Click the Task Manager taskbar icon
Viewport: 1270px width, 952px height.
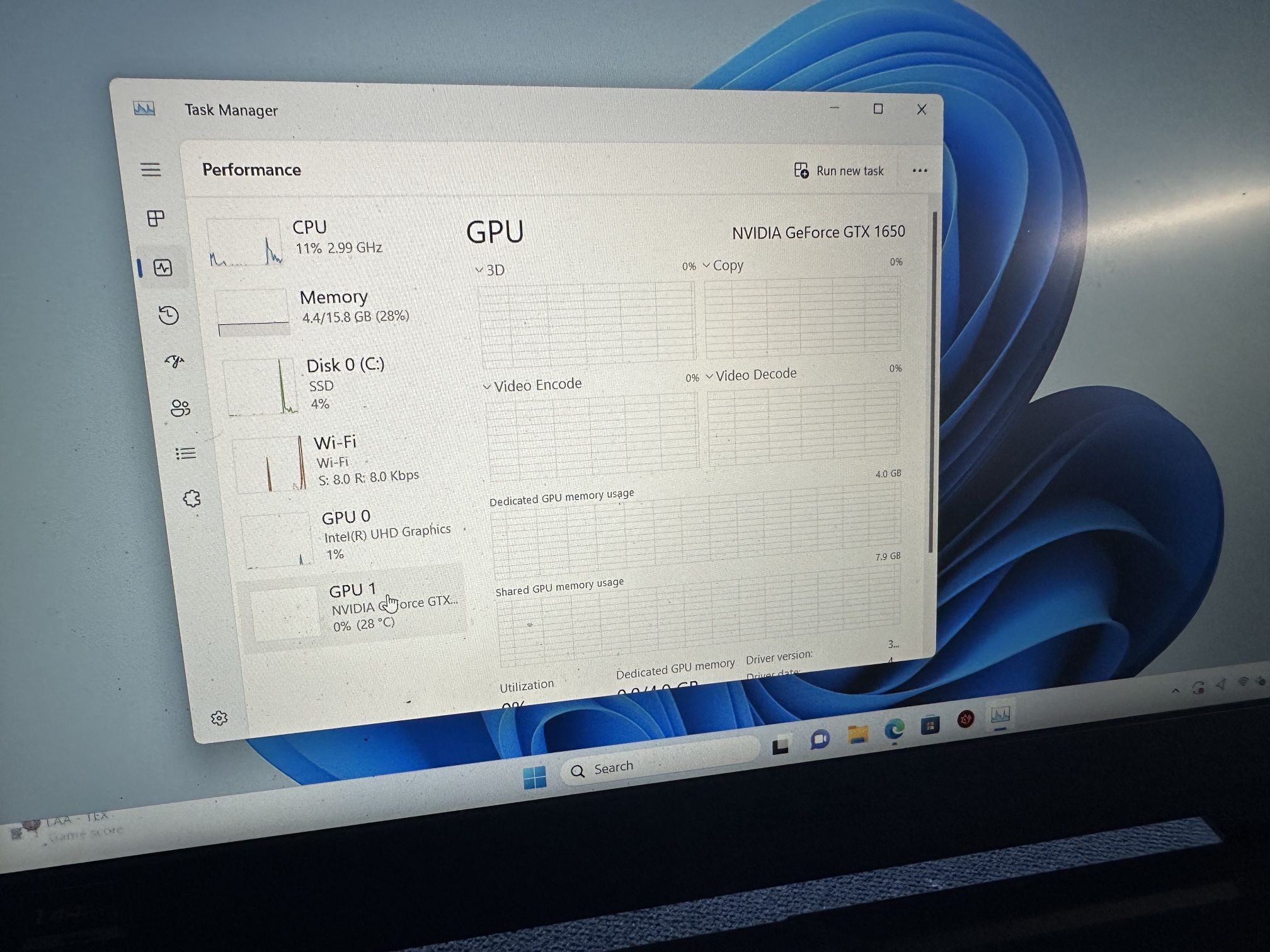tap(1000, 715)
